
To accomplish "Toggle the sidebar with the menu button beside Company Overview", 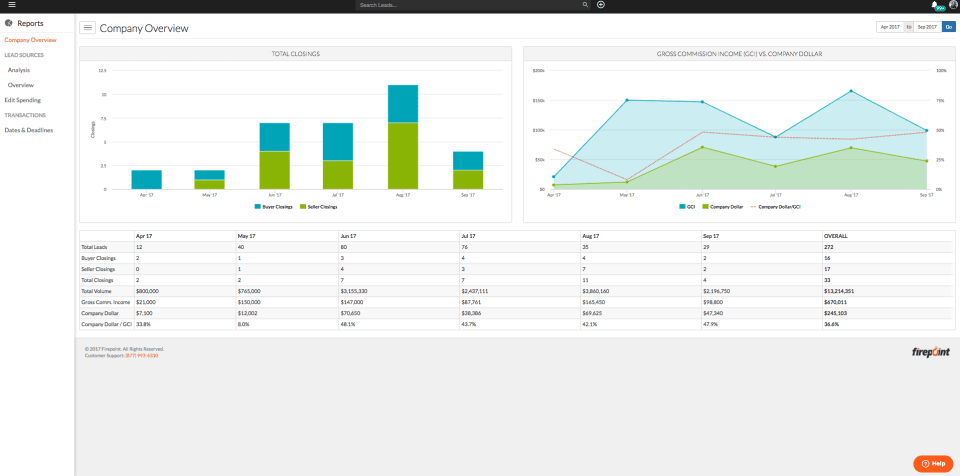I will pyautogui.click(x=87, y=28).
